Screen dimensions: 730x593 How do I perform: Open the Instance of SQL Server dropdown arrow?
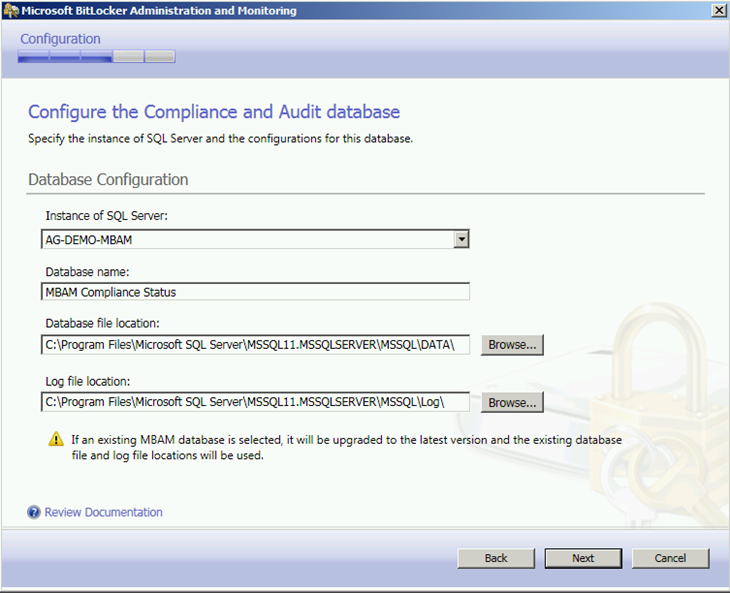[x=461, y=239]
